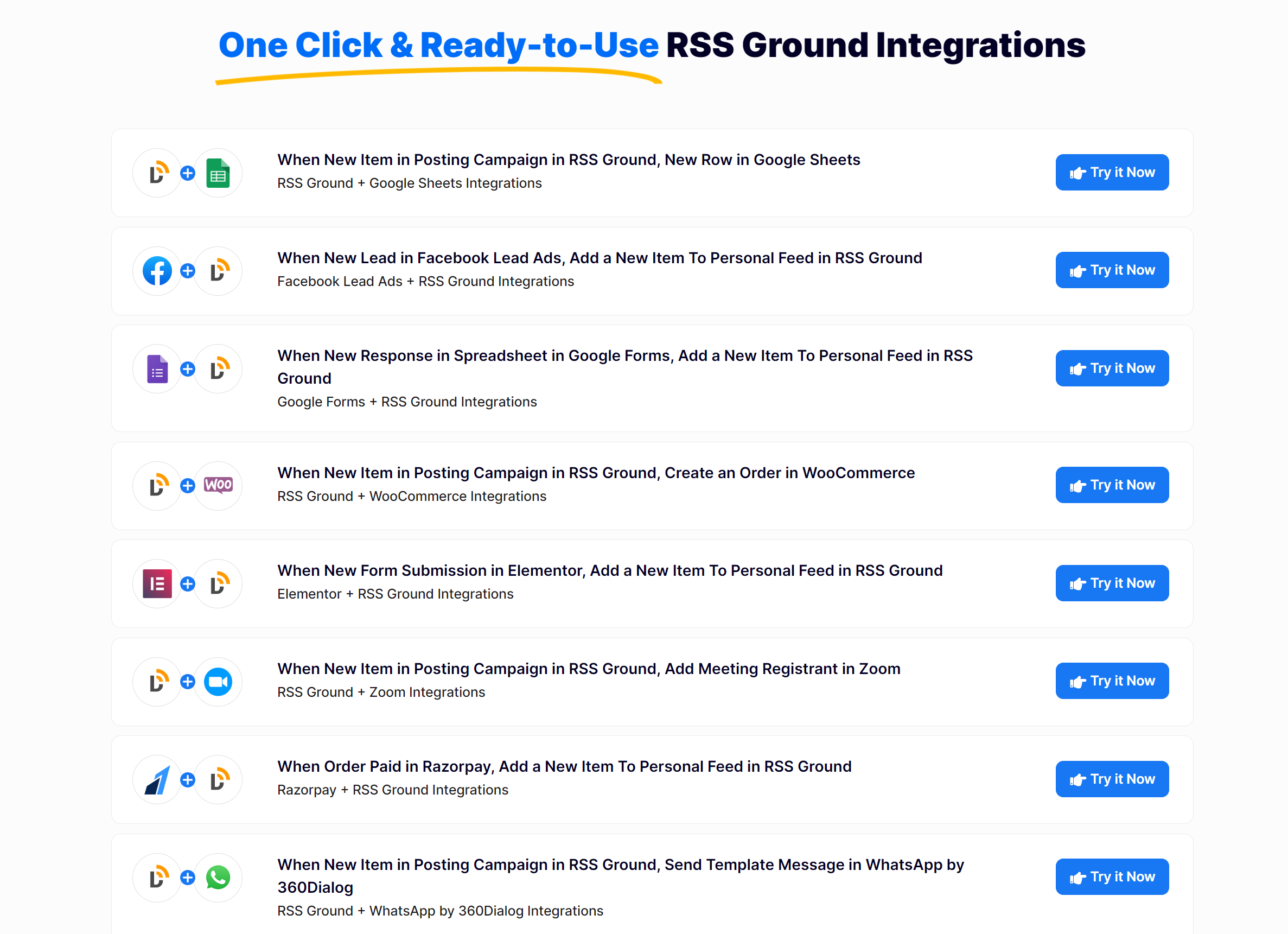Open the Facebook Lead Ads integration title

click(x=600, y=258)
